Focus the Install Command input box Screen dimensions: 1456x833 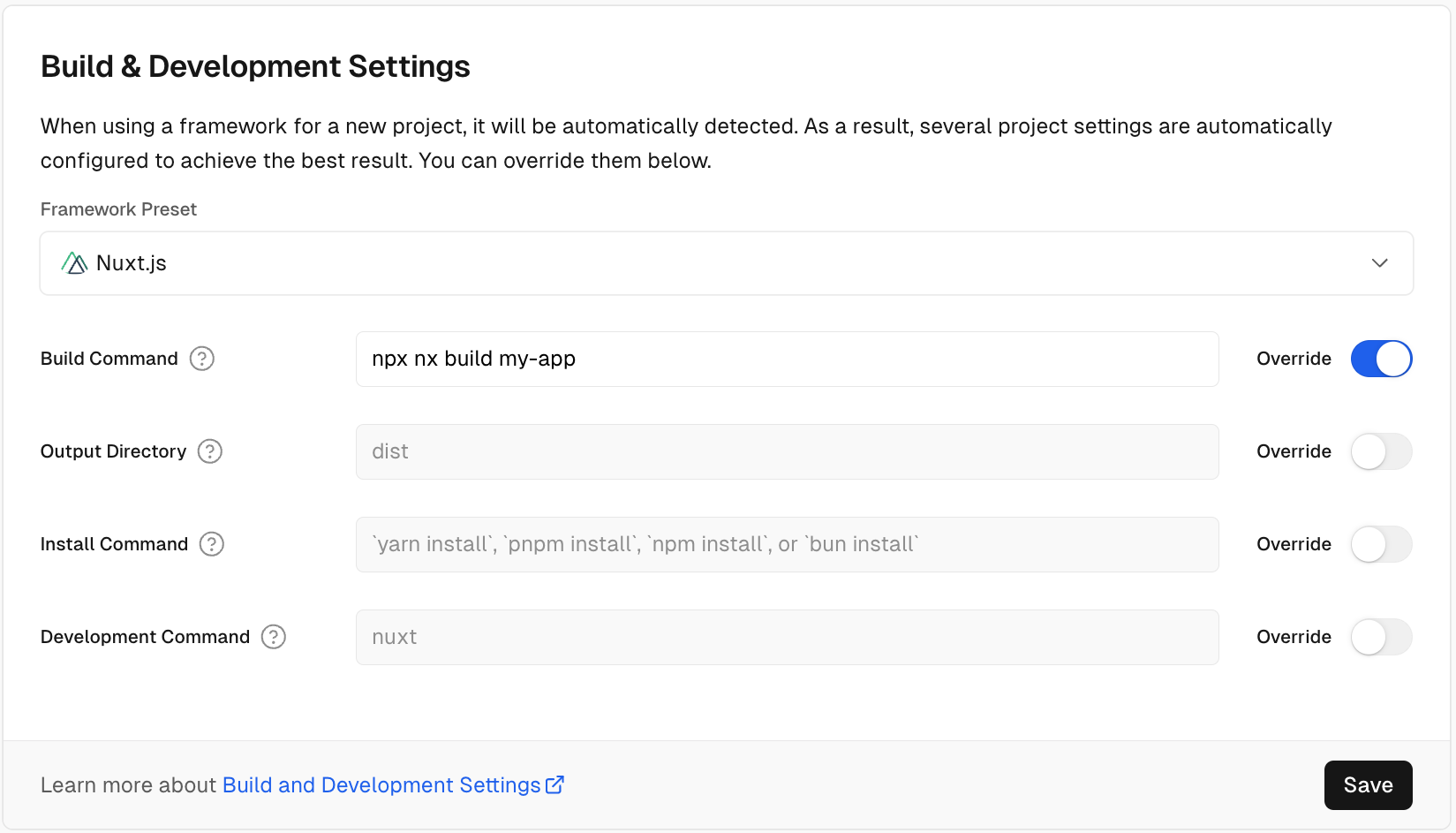click(786, 544)
